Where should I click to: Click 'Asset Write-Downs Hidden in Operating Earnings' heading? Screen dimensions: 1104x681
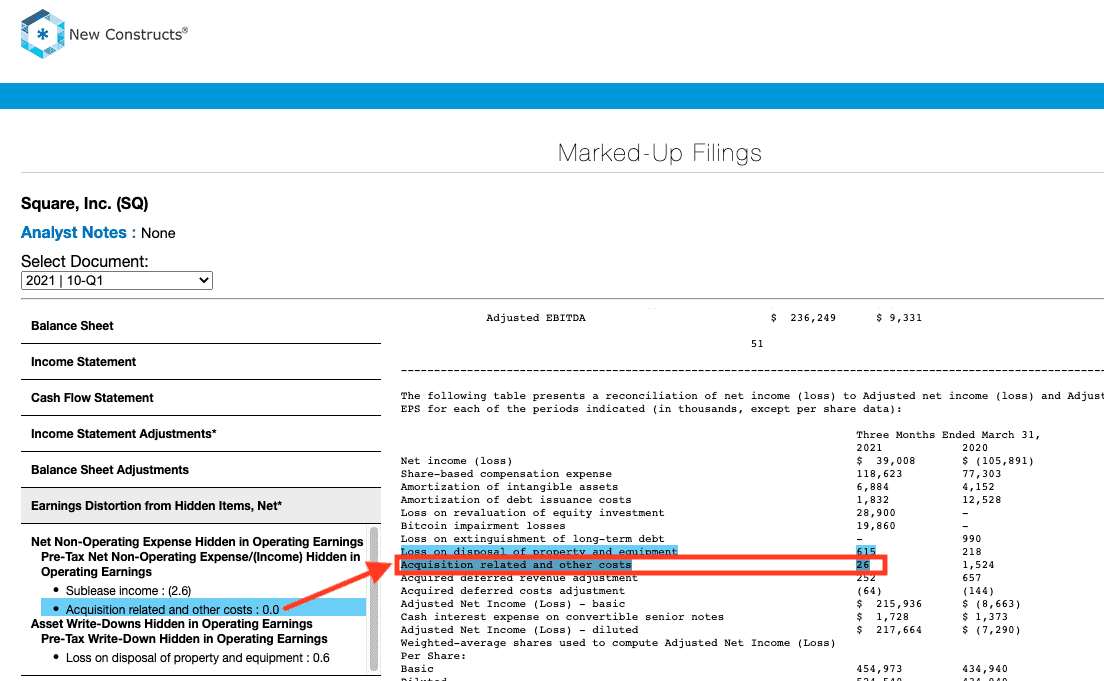tap(172, 624)
